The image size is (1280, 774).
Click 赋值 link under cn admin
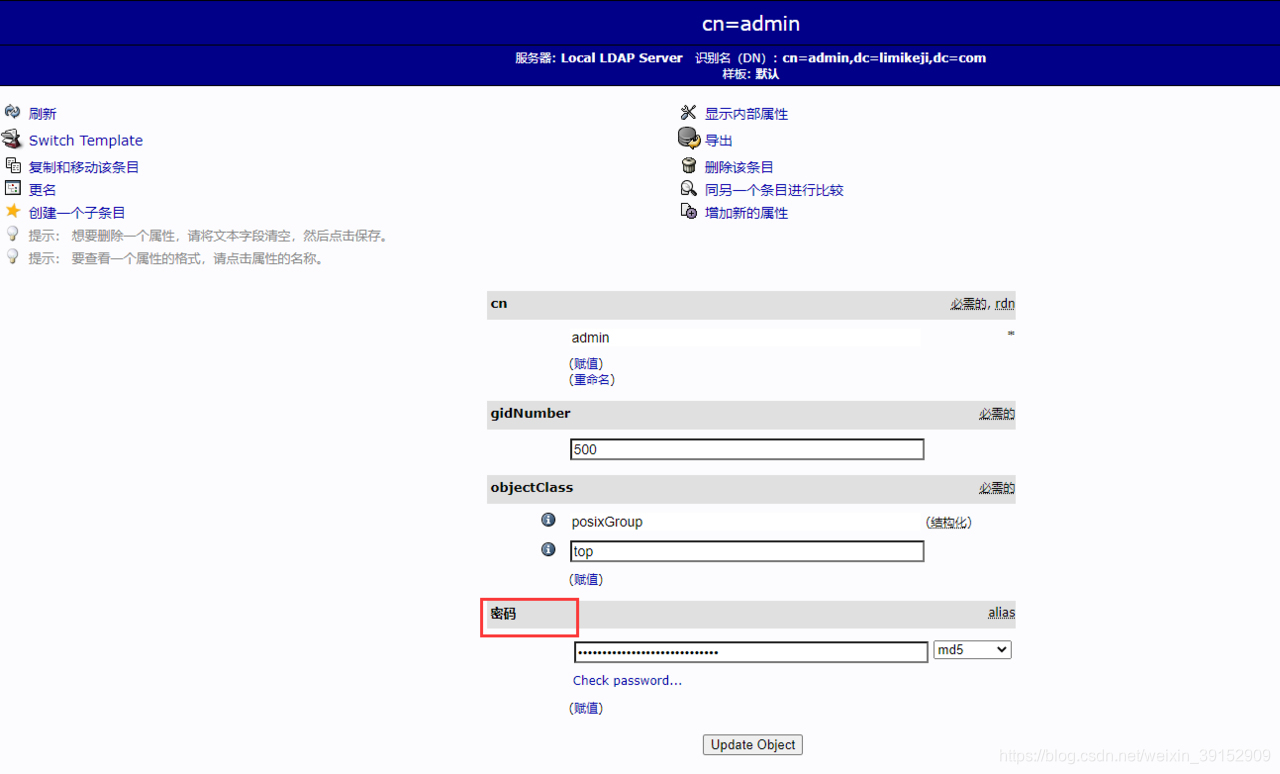[586, 364]
